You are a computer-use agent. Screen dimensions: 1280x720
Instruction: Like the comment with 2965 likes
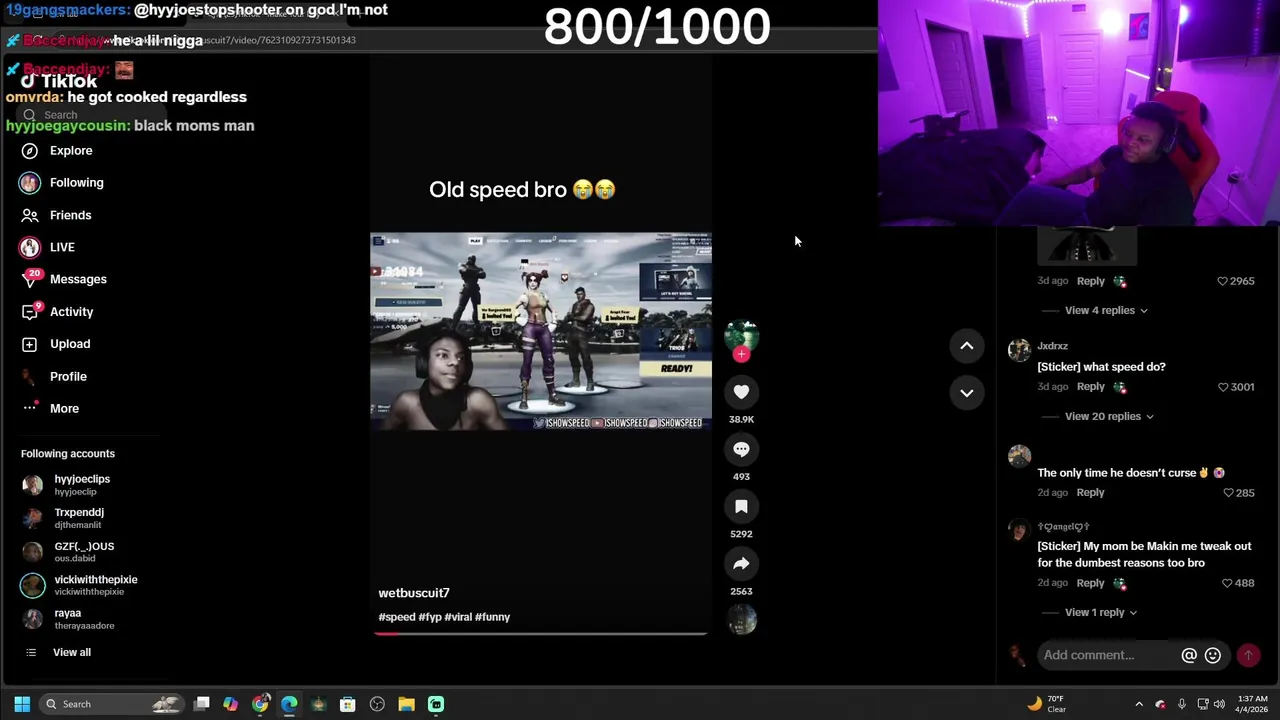(1222, 281)
